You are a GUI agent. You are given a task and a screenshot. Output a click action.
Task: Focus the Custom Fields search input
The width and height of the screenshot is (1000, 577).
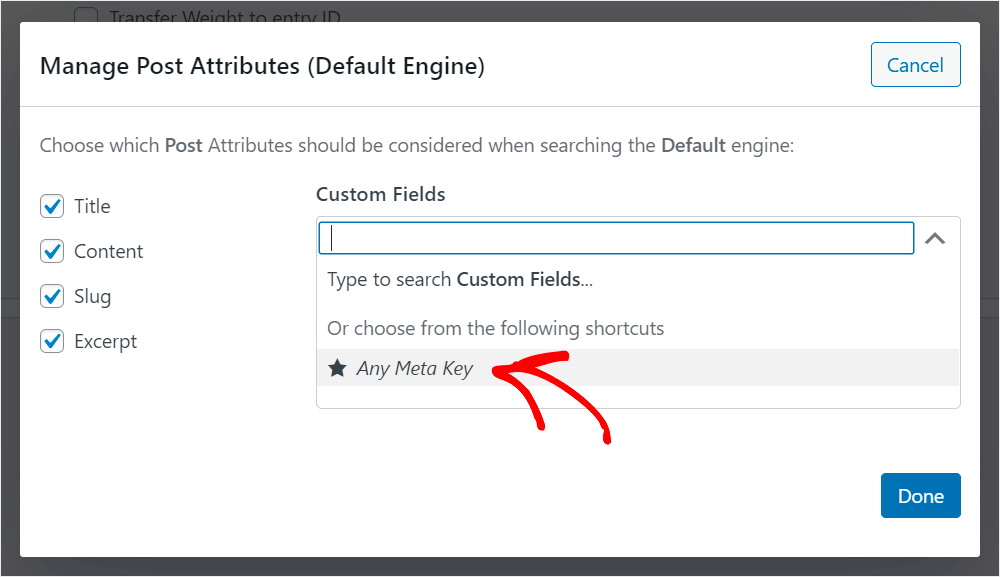point(616,238)
